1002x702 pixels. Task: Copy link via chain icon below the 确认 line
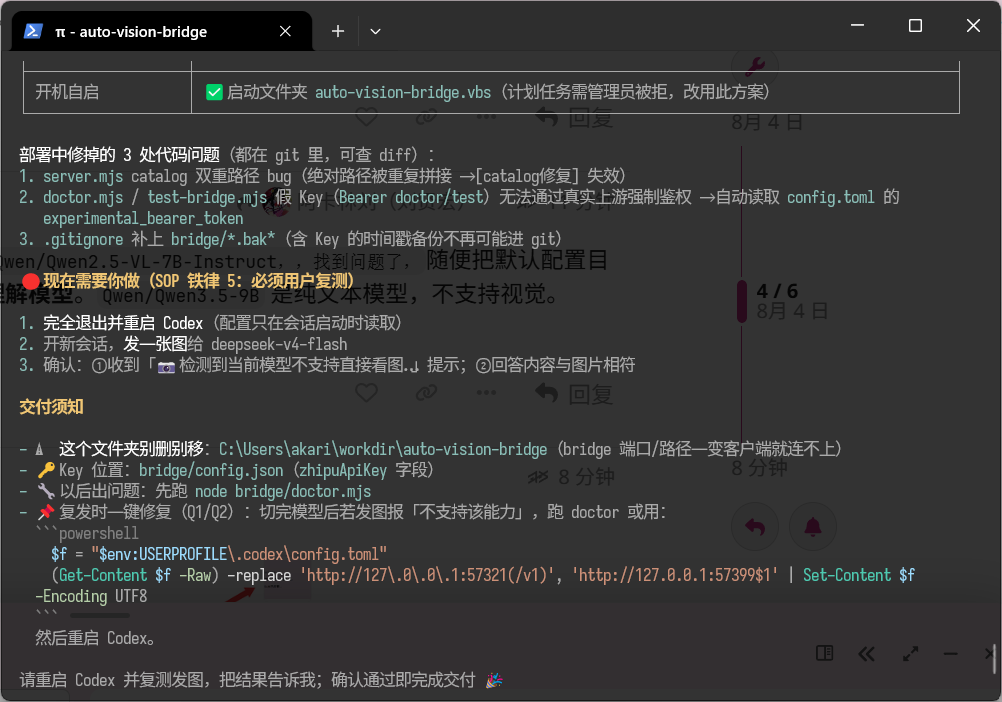[426, 392]
